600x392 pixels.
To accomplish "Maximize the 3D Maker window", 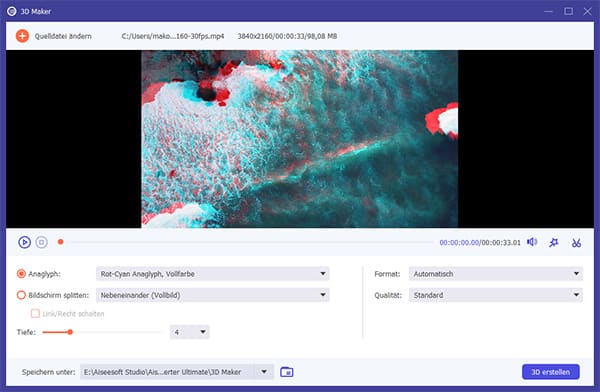I will [x=569, y=11].
